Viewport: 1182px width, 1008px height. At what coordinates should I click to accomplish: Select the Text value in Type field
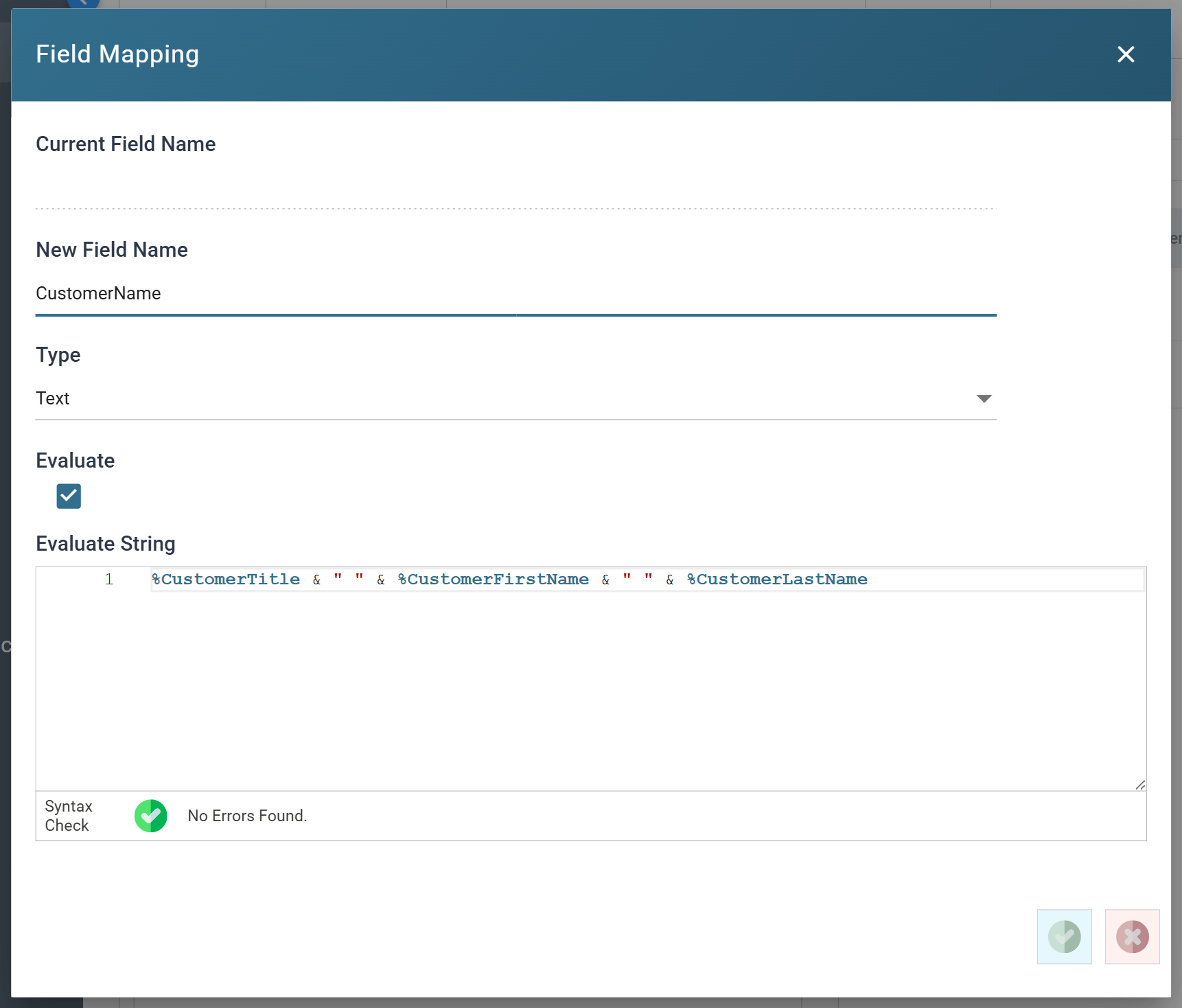pos(53,399)
